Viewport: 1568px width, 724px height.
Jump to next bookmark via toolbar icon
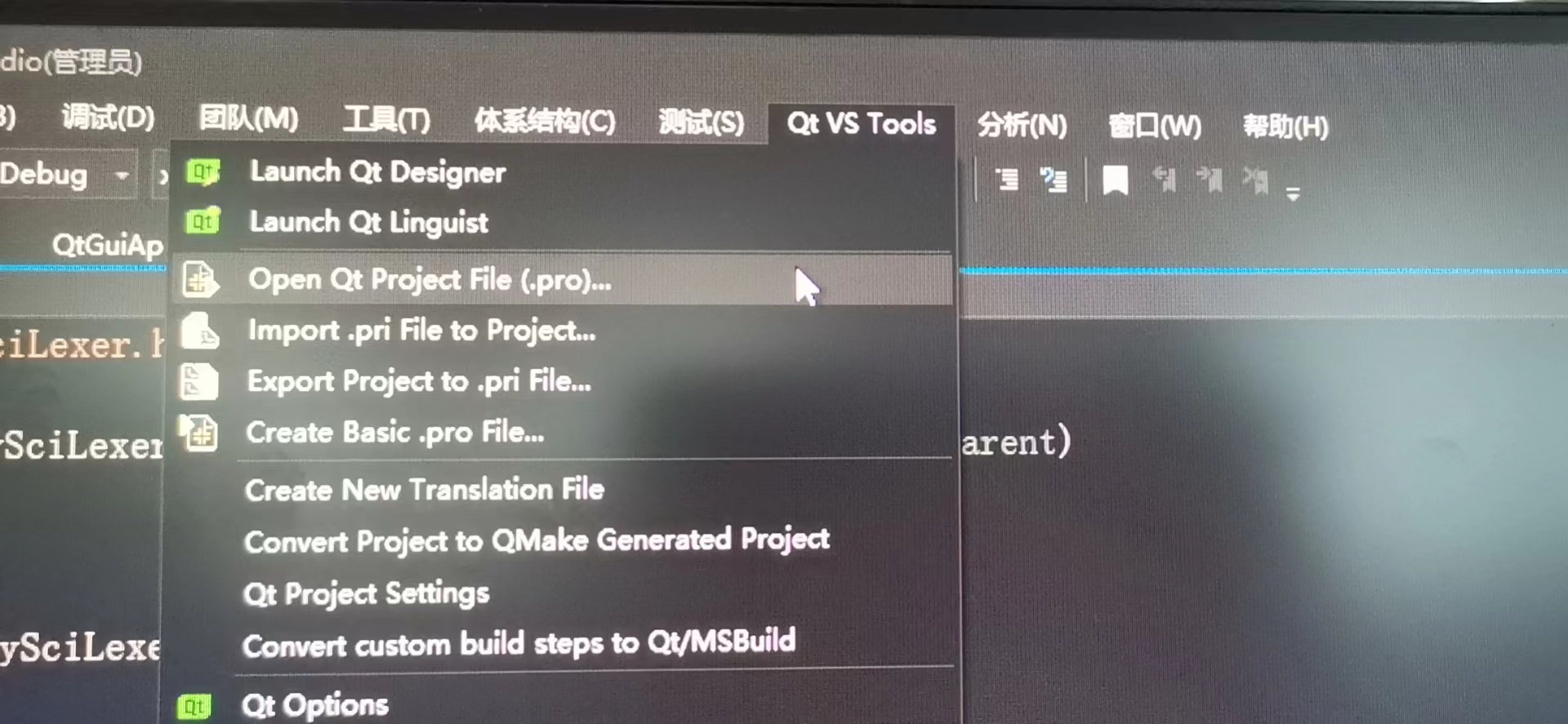coord(1210,180)
